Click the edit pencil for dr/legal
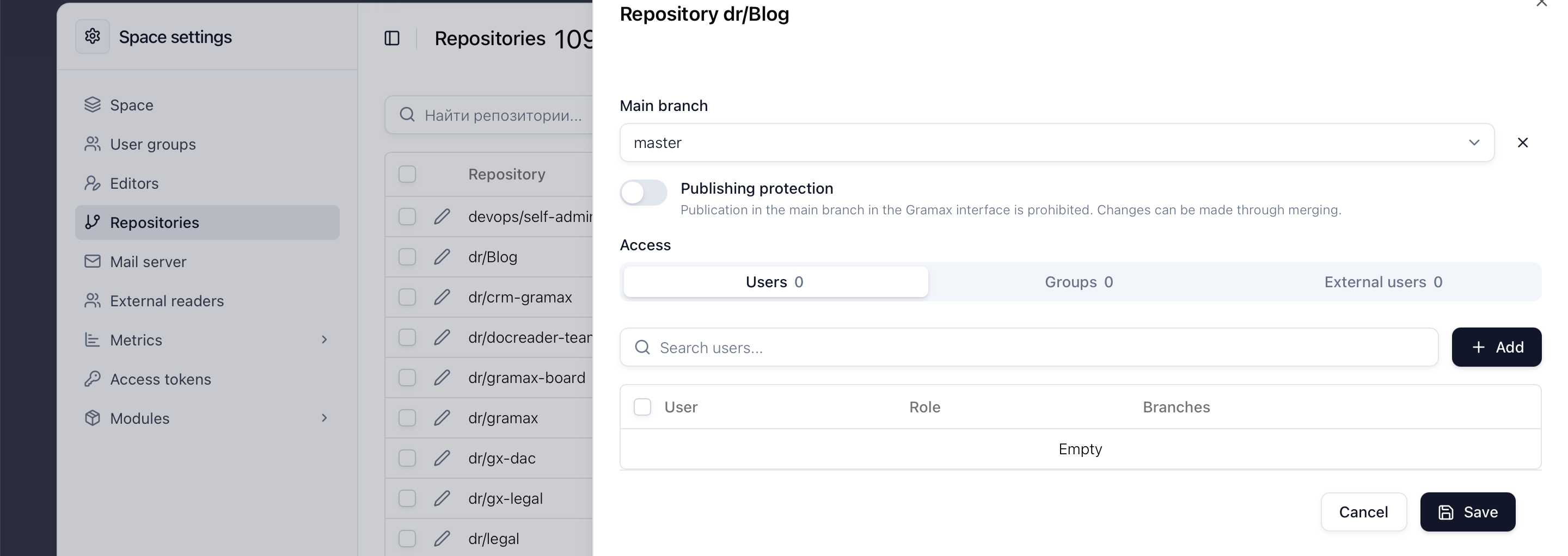This screenshot has height=556, width=1568. (x=442, y=539)
